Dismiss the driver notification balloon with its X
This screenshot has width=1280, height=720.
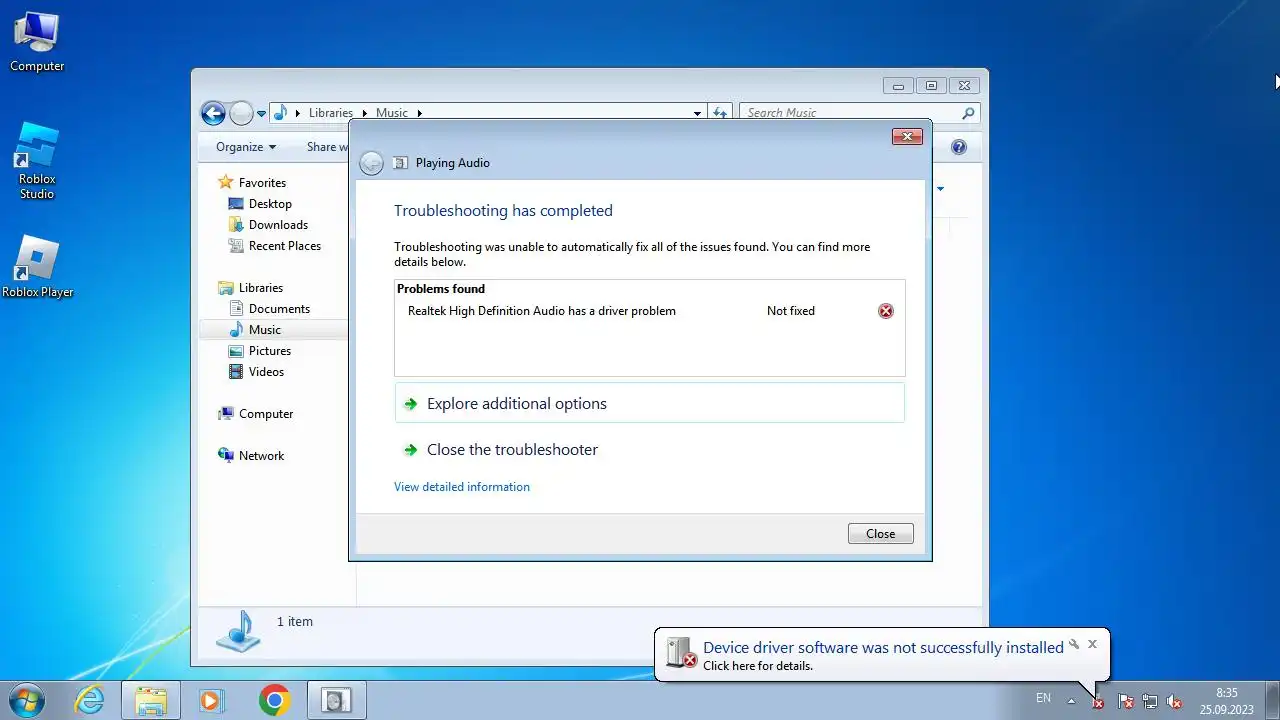point(1093,645)
